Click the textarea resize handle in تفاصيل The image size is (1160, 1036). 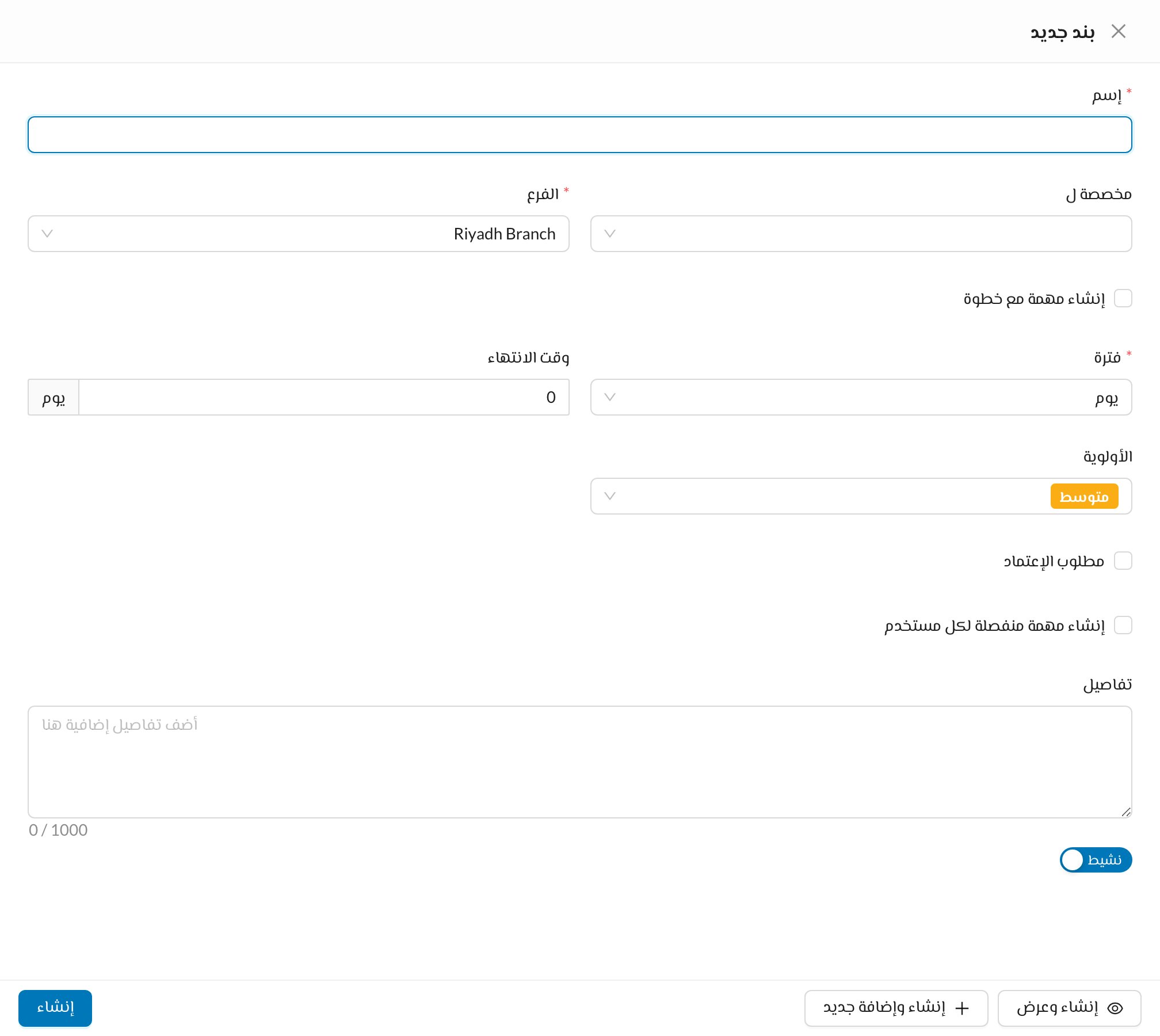1126,812
